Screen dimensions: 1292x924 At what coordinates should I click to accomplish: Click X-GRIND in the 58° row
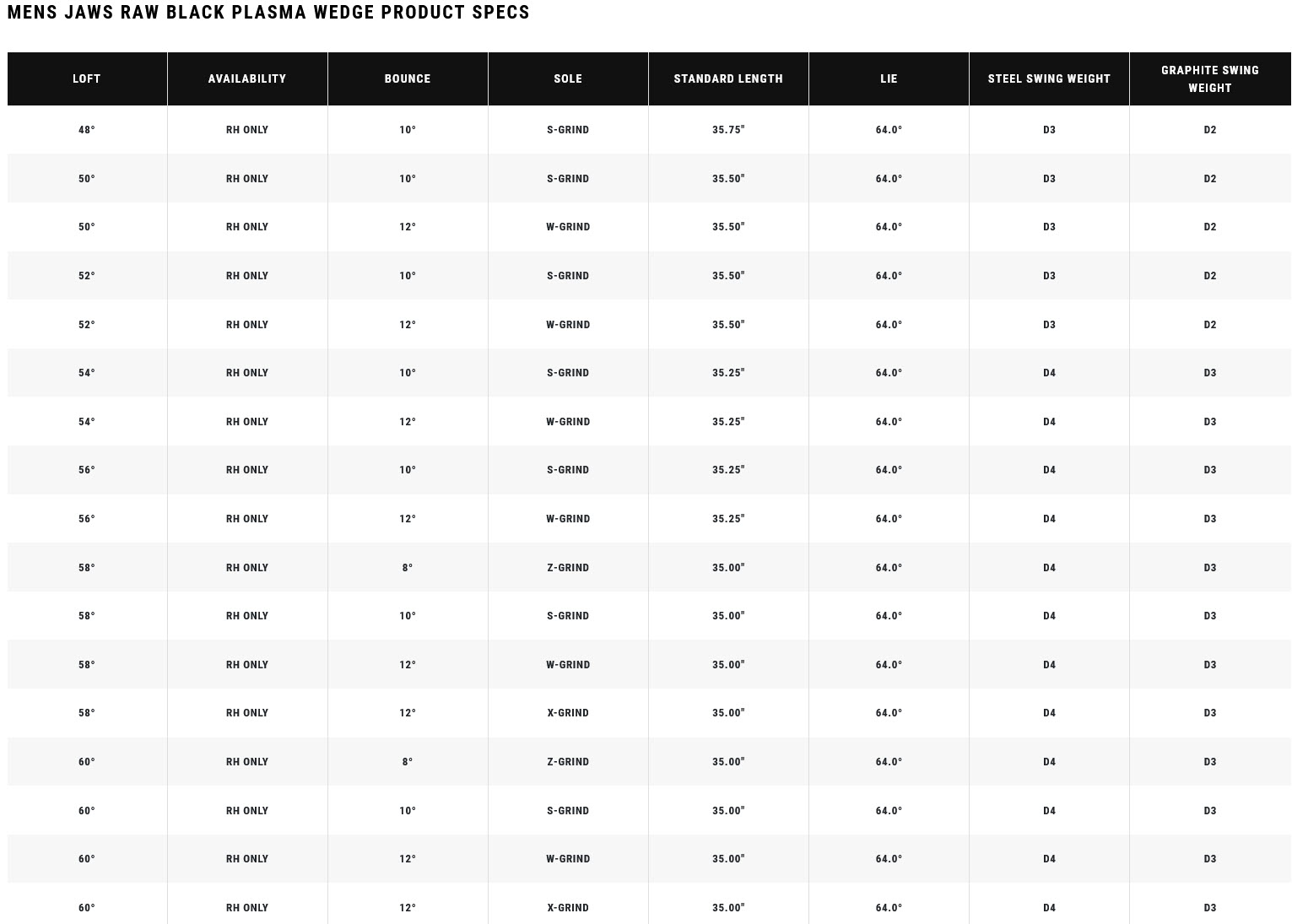point(568,713)
